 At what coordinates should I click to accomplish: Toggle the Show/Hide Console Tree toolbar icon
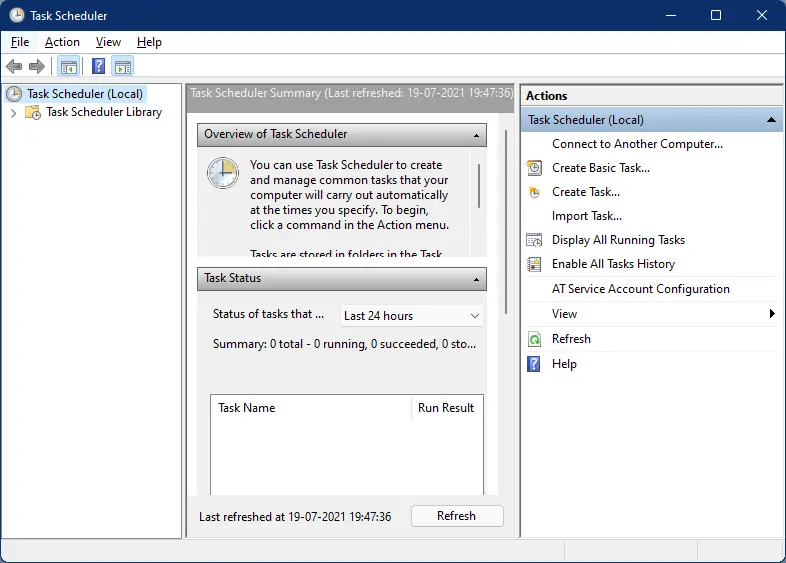click(x=69, y=66)
